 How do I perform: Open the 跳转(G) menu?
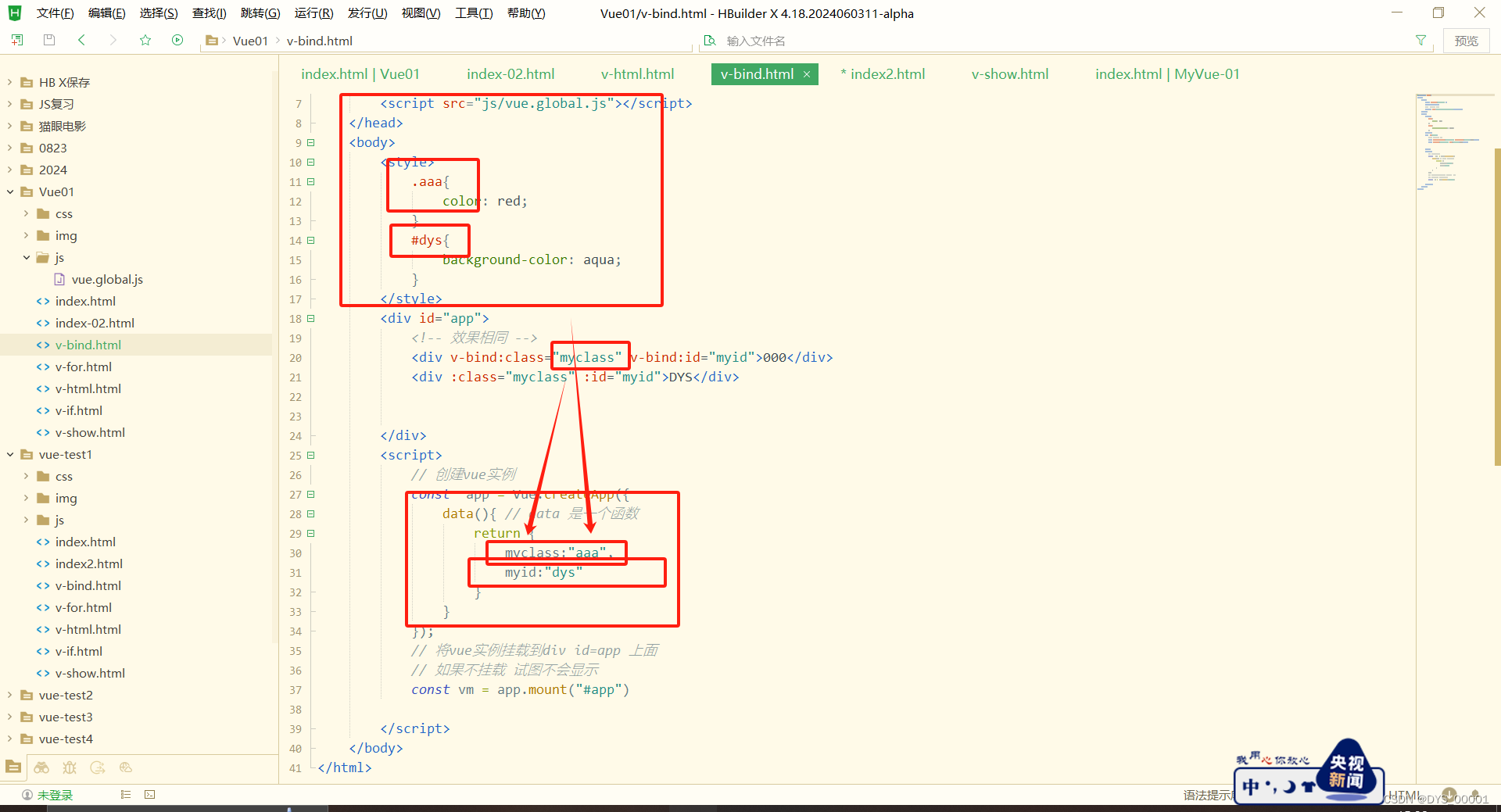coord(260,13)
